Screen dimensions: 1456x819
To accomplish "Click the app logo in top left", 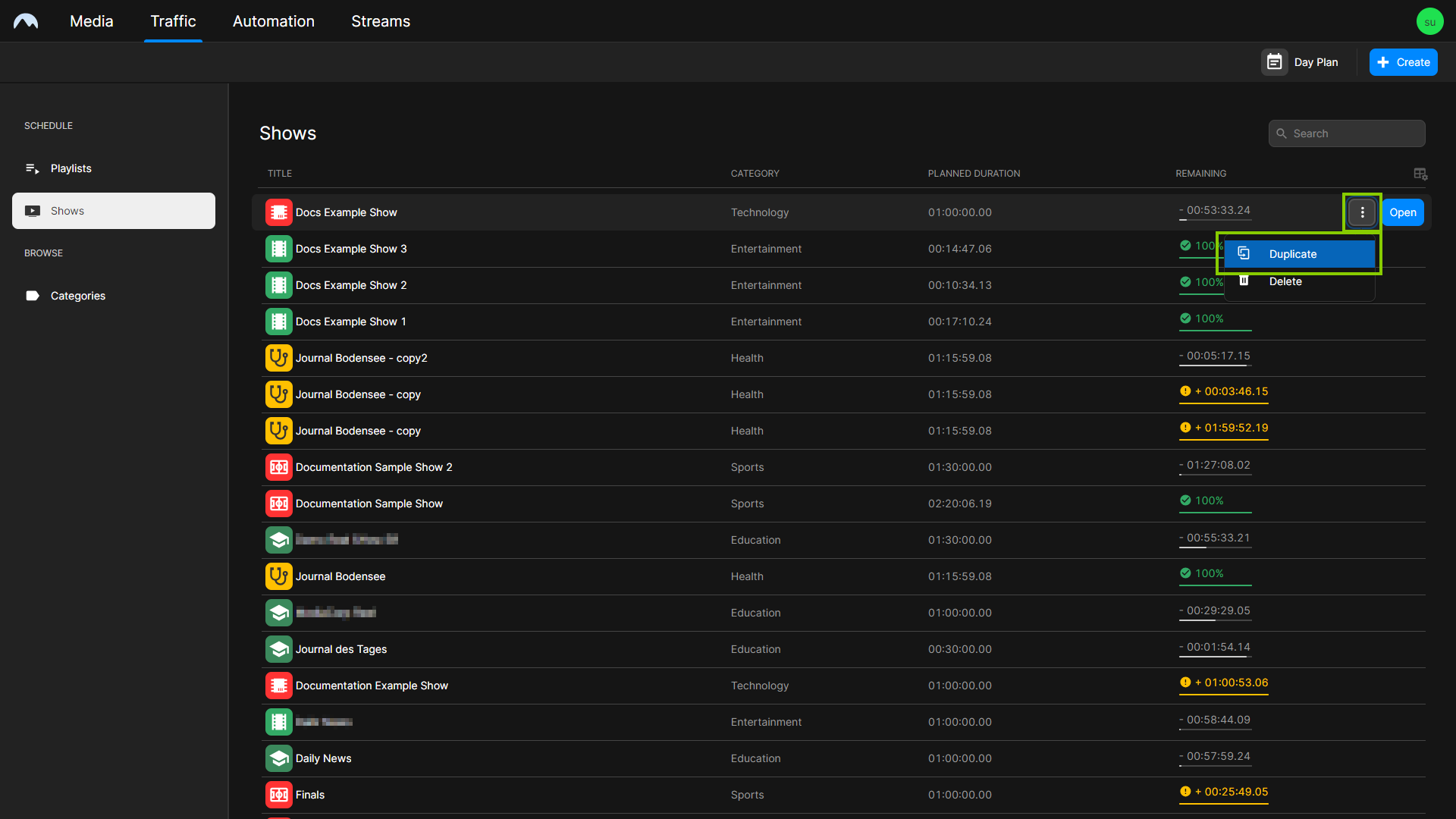I will click(26, 21).
